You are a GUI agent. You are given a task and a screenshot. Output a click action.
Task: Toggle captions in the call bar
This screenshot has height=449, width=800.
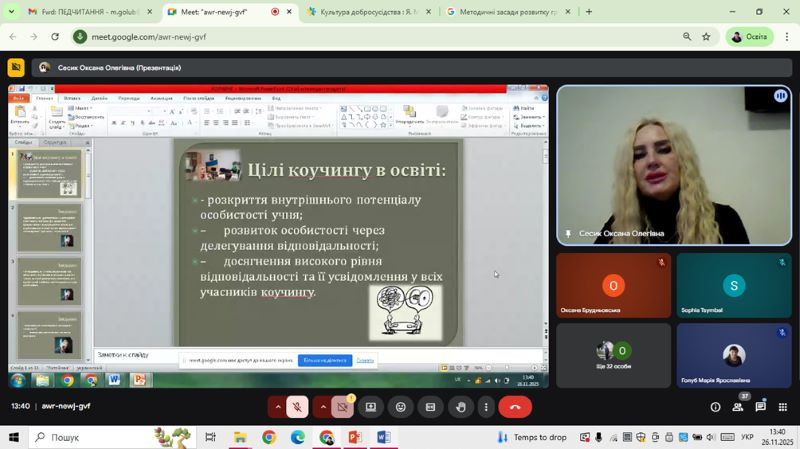coord(431,407)
